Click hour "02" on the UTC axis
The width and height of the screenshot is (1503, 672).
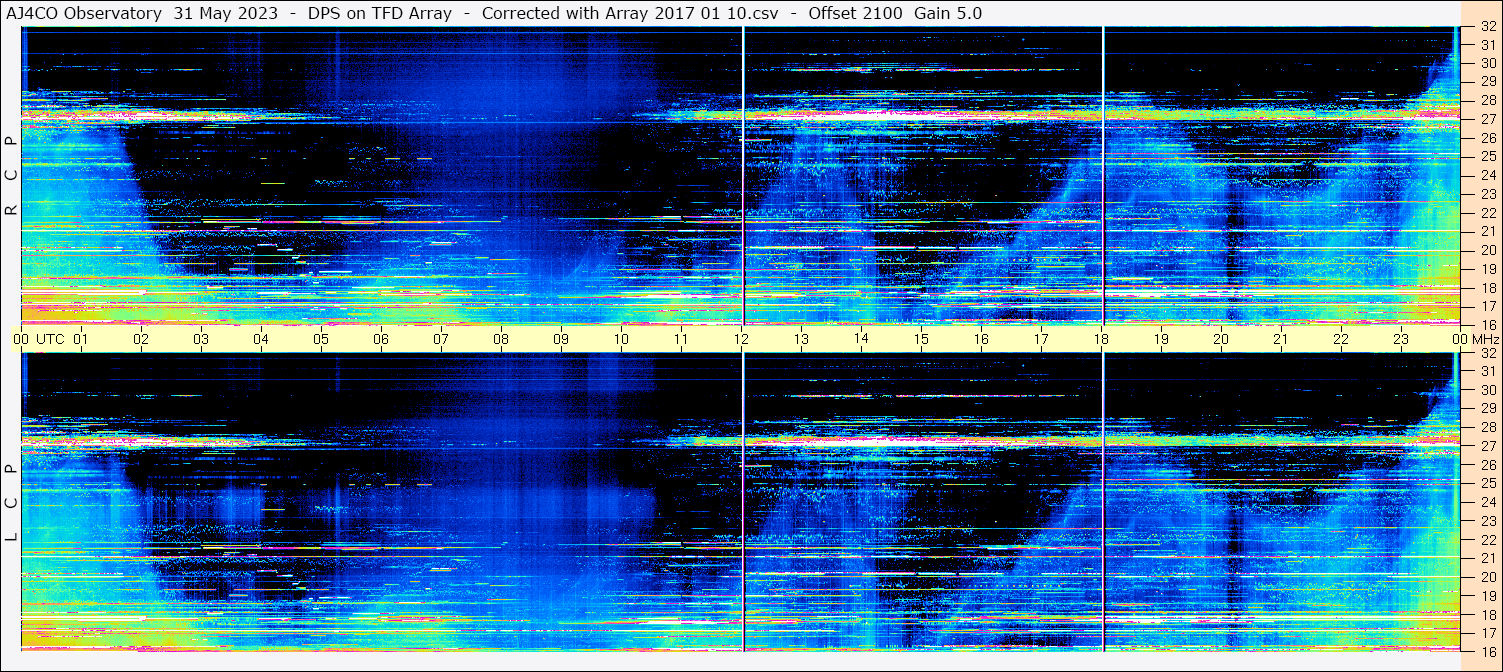[141, 339]
